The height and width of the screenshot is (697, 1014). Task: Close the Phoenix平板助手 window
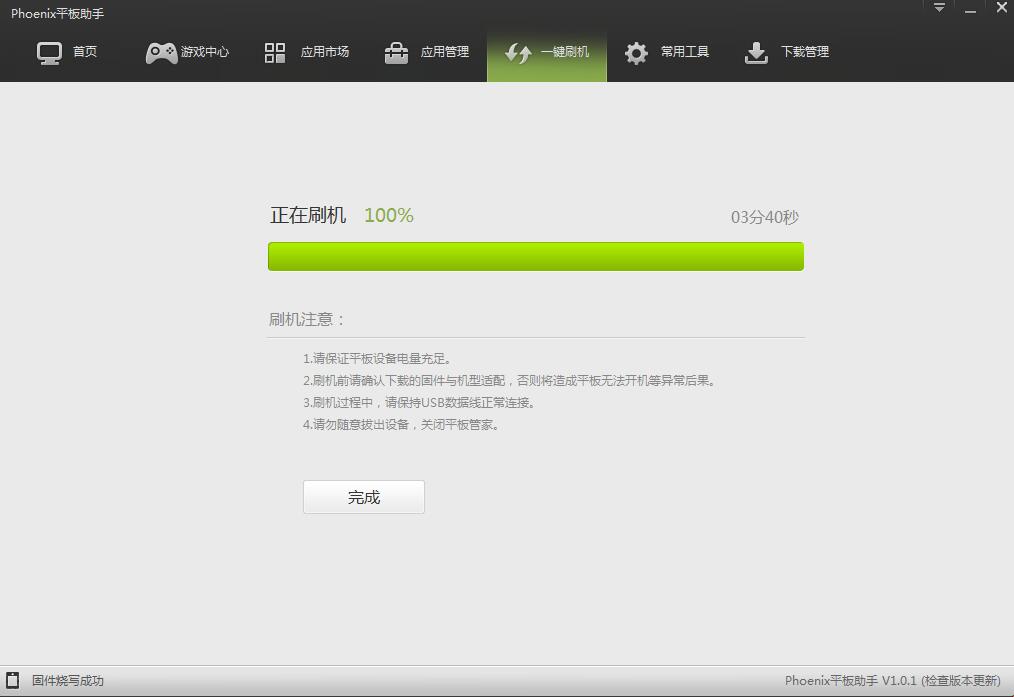pyautogui.click(x=1001, y=7)
